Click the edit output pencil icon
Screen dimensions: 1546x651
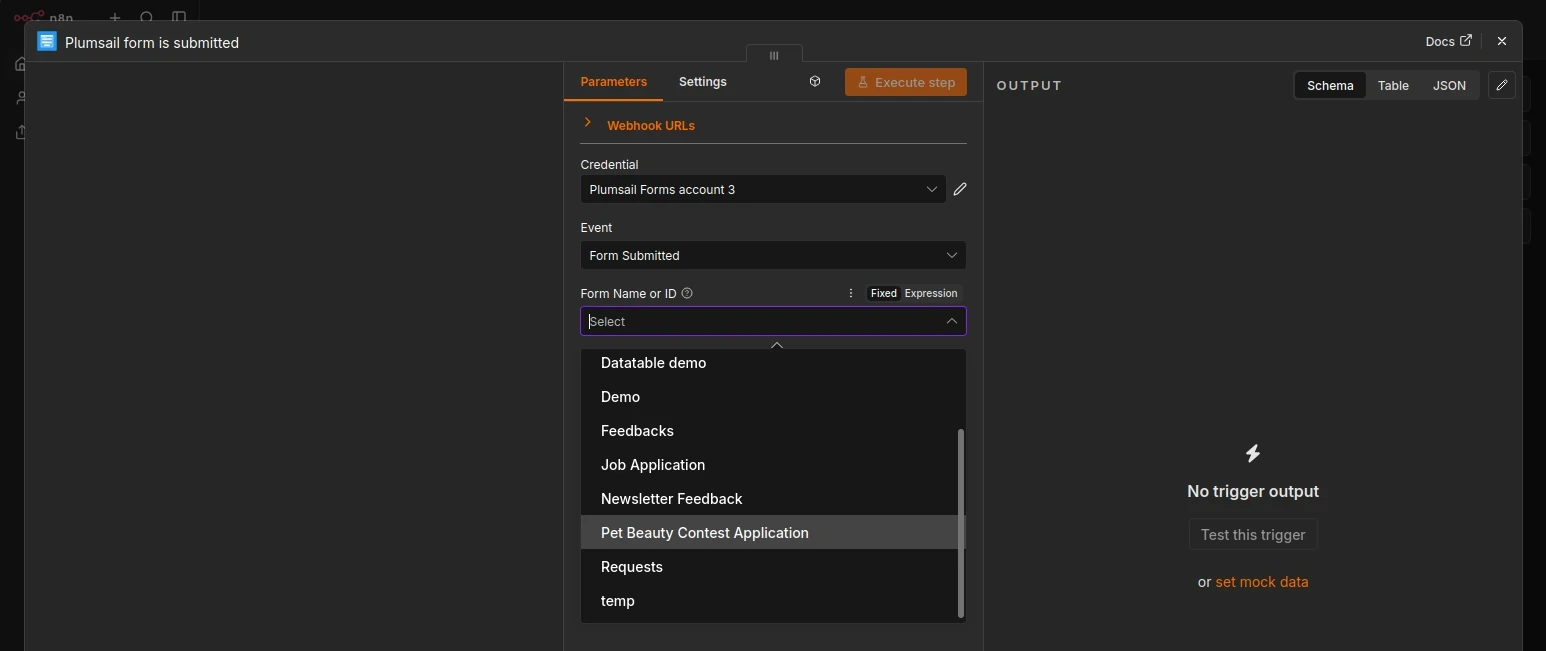1501,85
